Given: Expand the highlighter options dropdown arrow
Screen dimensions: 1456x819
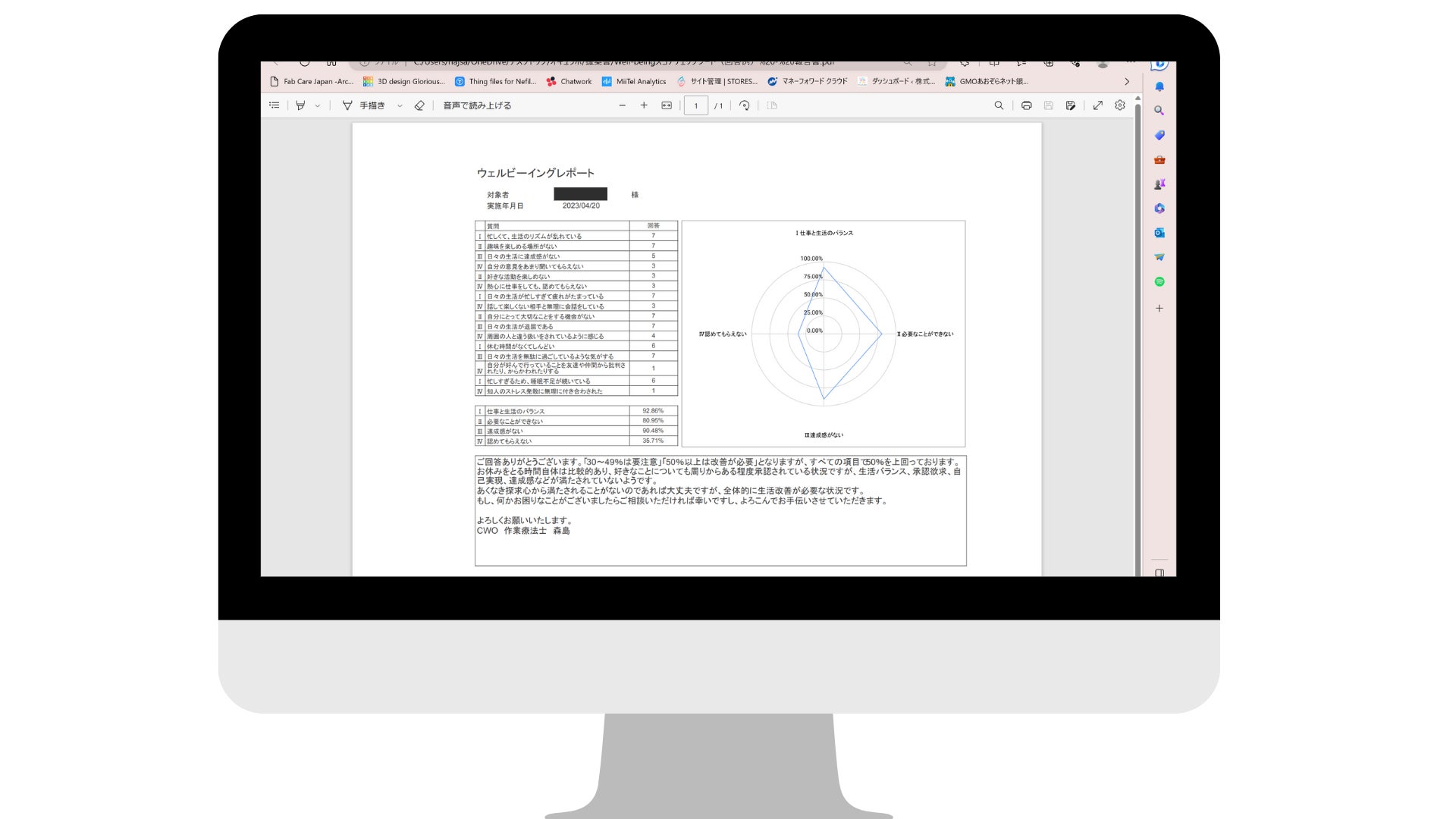Looking at the screenshot, I should (318, 106).
